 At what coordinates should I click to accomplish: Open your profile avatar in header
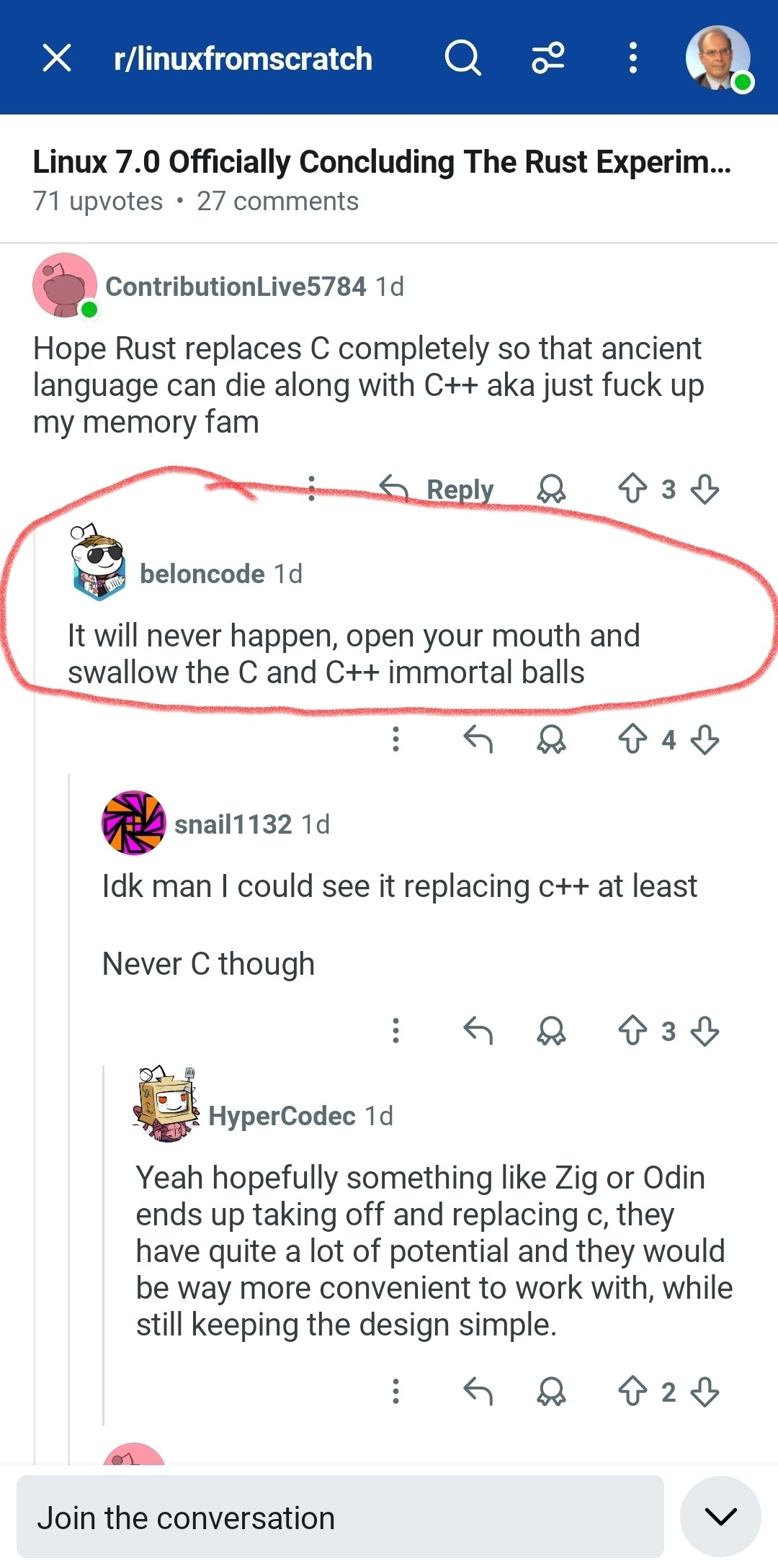717,59
